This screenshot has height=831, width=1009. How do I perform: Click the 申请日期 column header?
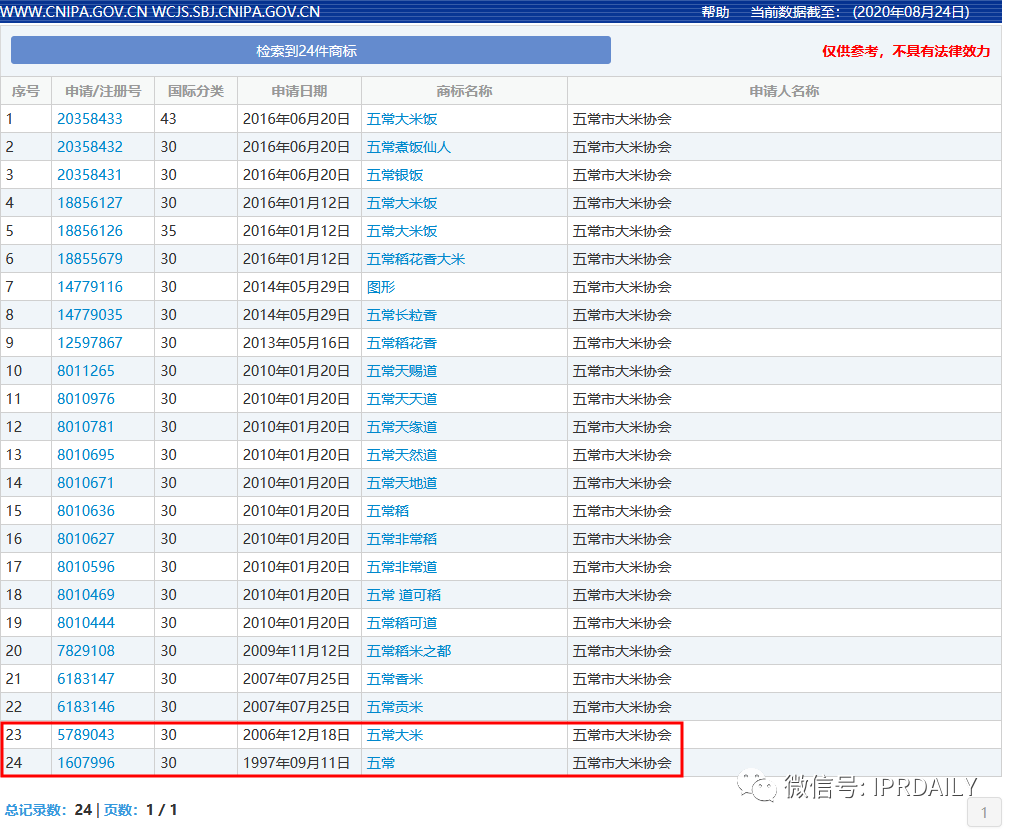point(299,91)
